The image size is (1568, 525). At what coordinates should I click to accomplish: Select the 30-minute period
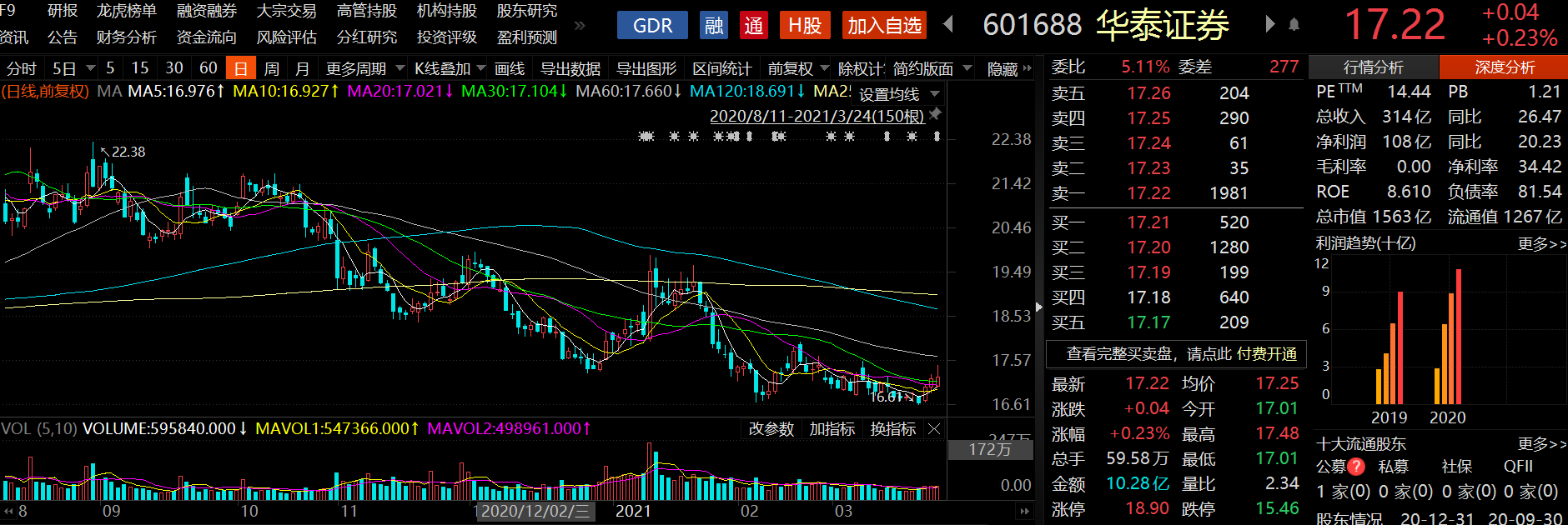[x=174, y=68]
